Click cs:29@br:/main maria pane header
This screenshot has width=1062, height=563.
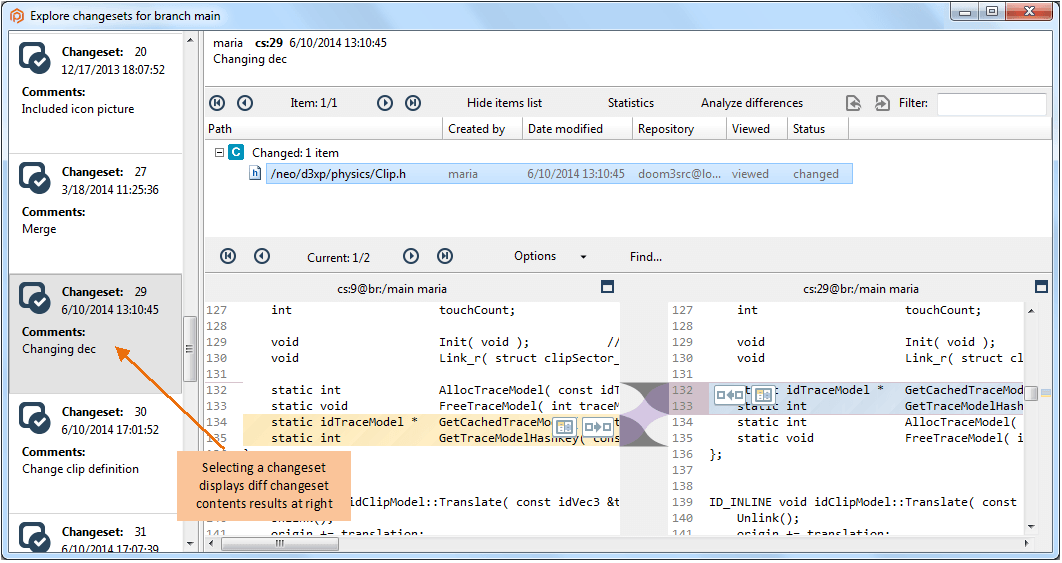tap(861, 289)
